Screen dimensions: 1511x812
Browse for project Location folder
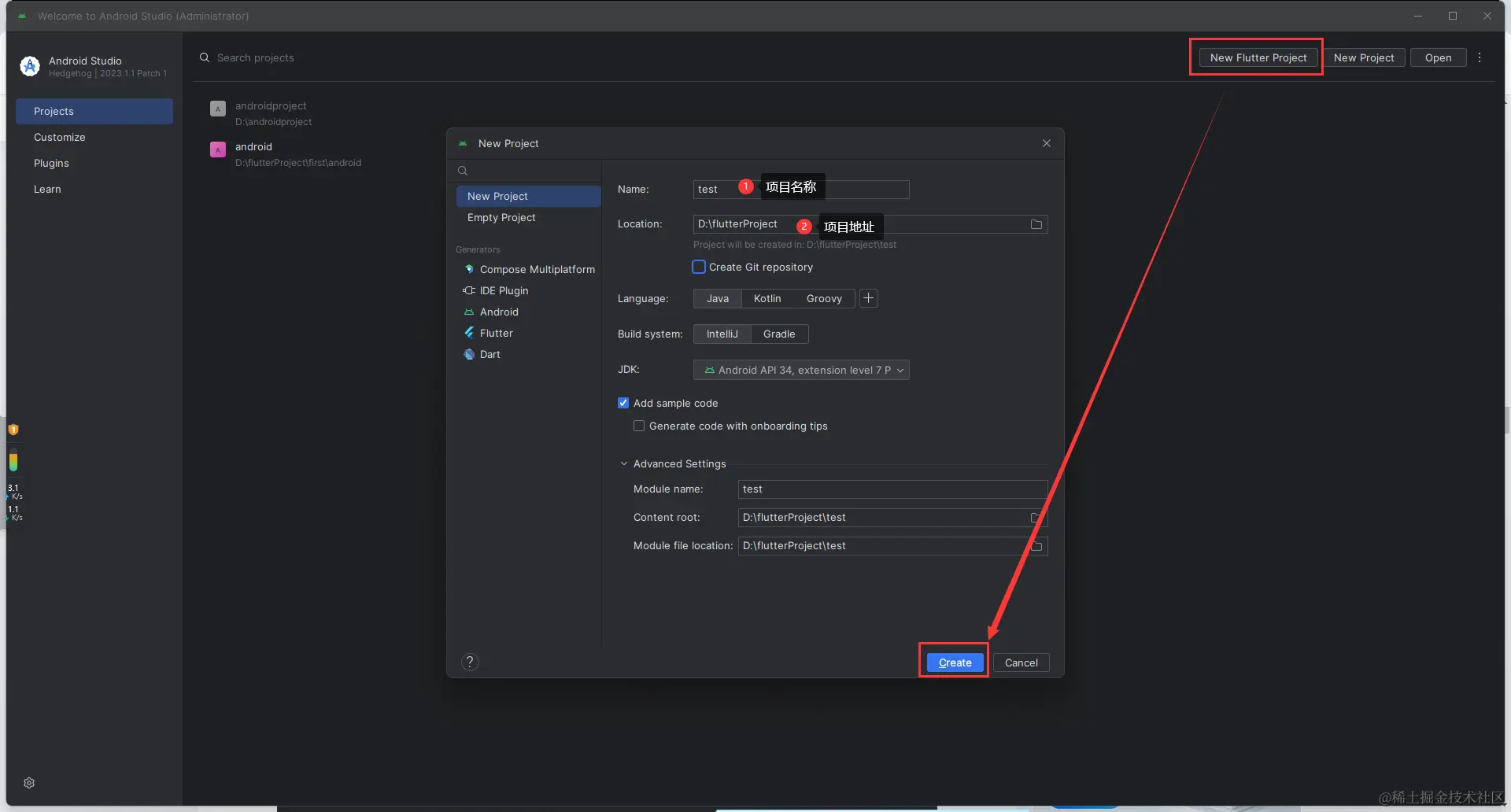1036,224
